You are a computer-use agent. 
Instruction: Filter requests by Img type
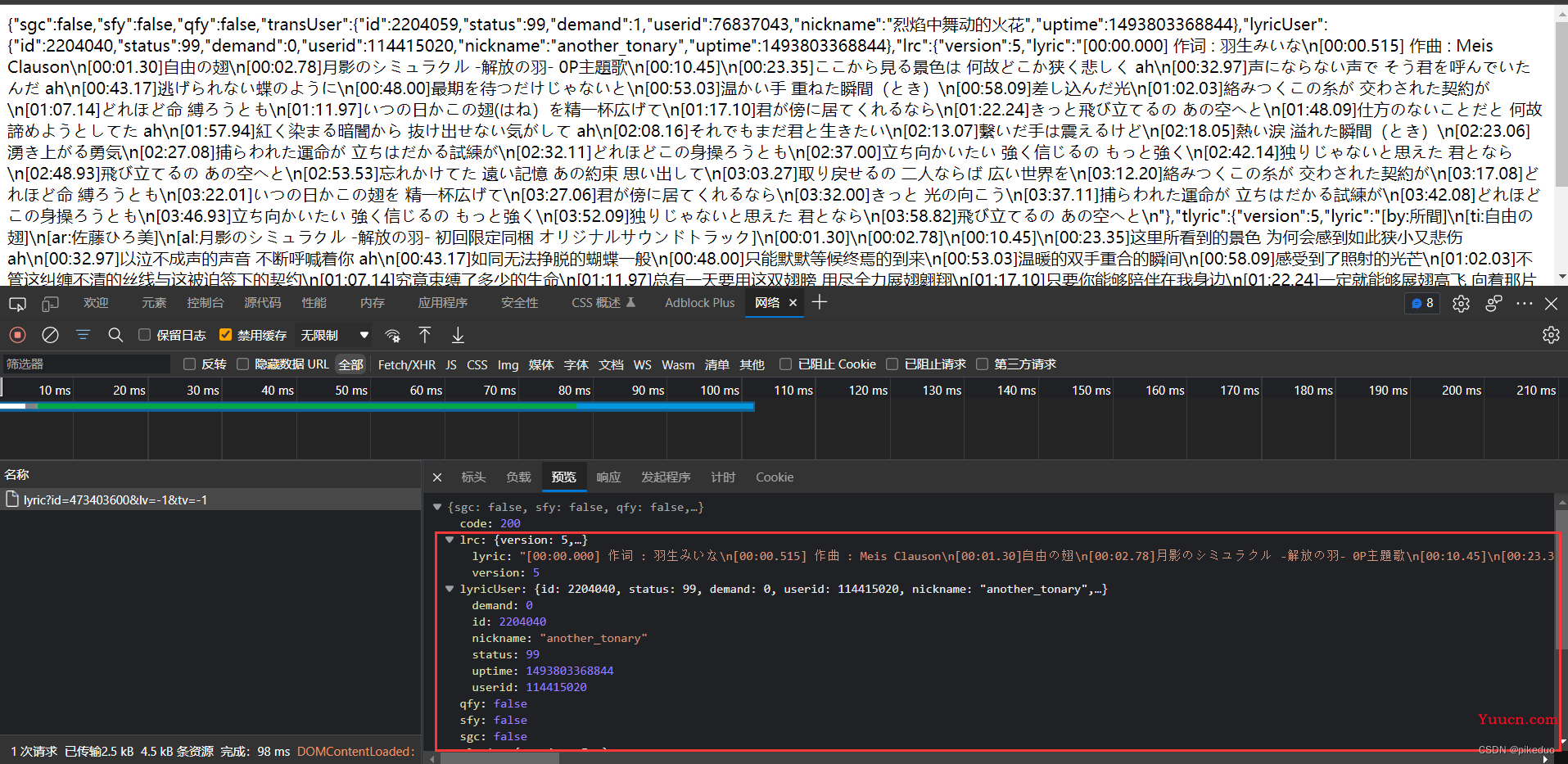508,365
